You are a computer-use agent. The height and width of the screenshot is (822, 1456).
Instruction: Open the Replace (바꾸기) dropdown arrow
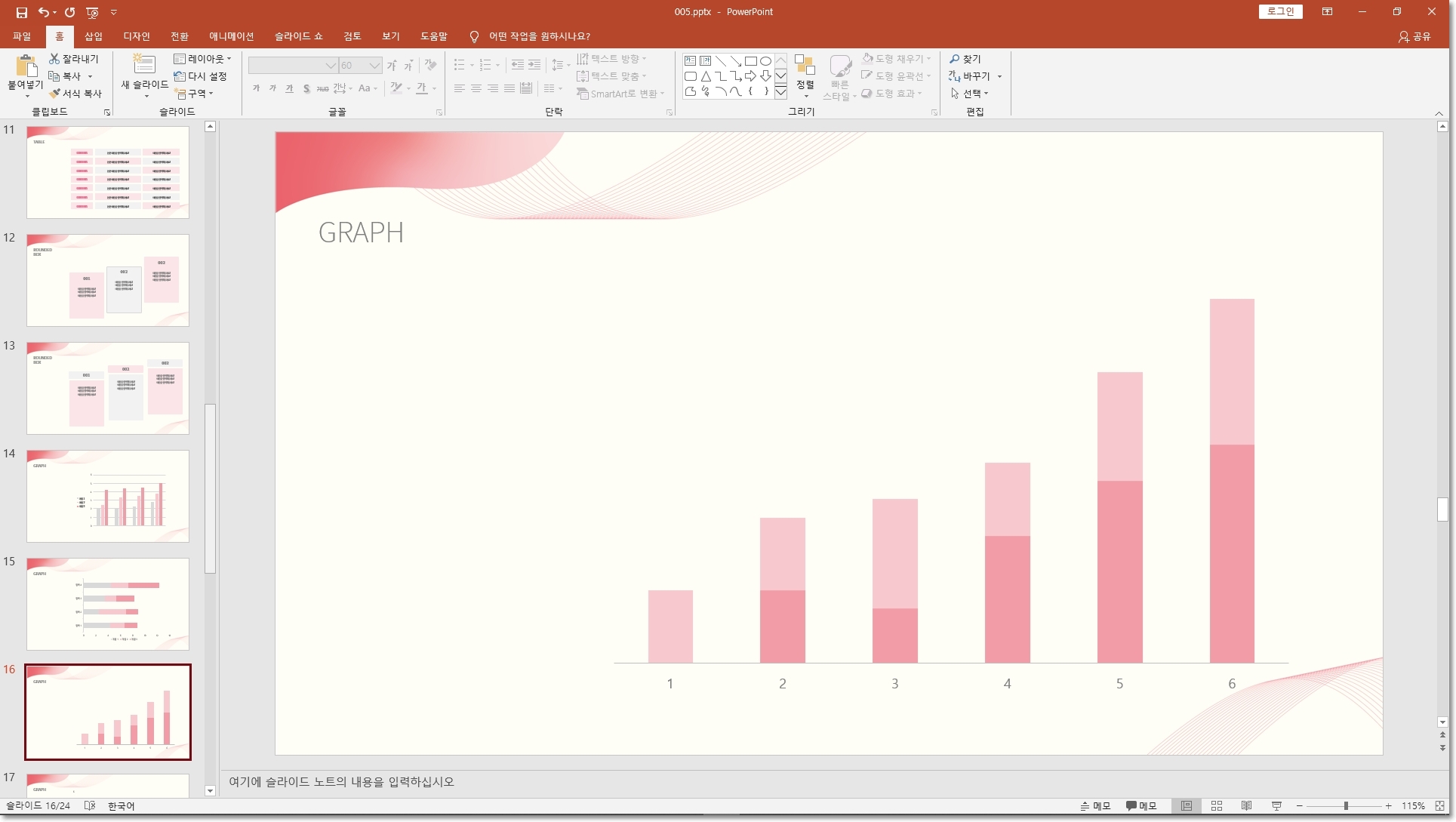coord(999,76)
